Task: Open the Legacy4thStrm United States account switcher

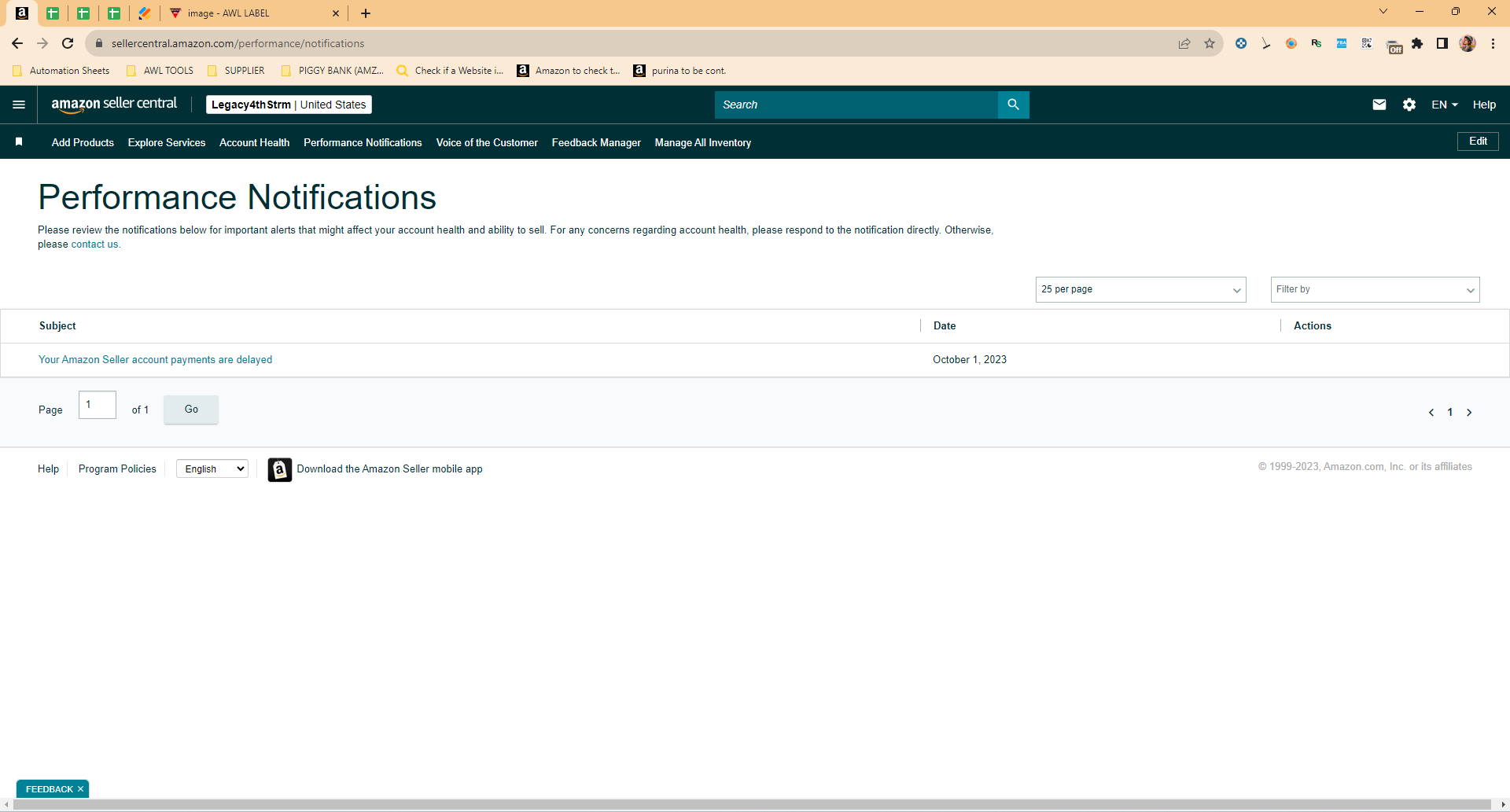Action: click(289, 105)
